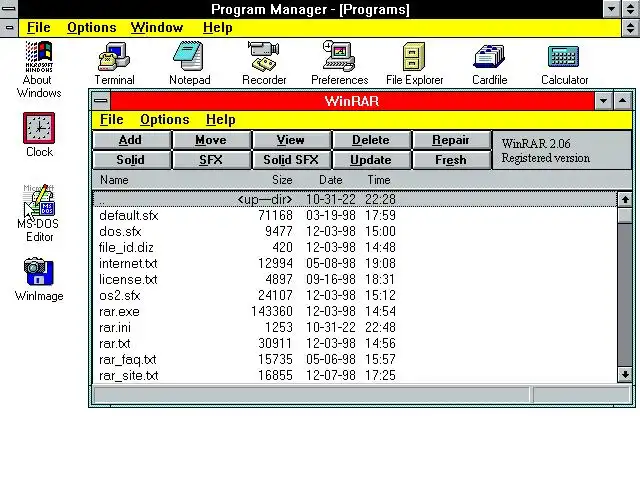Minimize the Program Manager window
This screenshot has width=640, height=480.
pos(611,9)
